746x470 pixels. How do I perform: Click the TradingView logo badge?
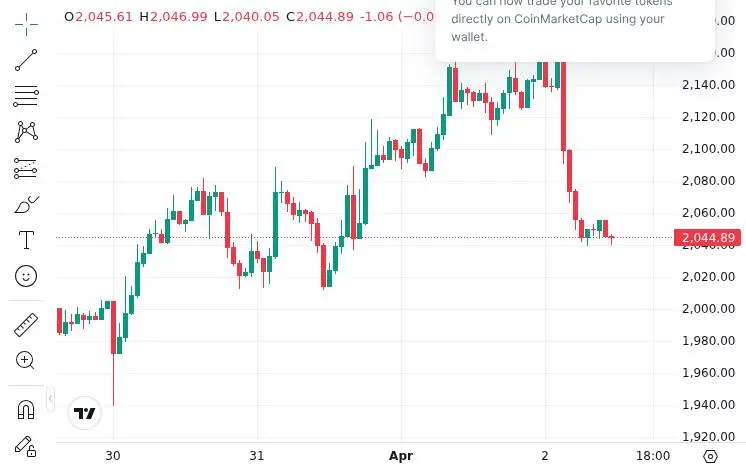(x=85, y=413)
